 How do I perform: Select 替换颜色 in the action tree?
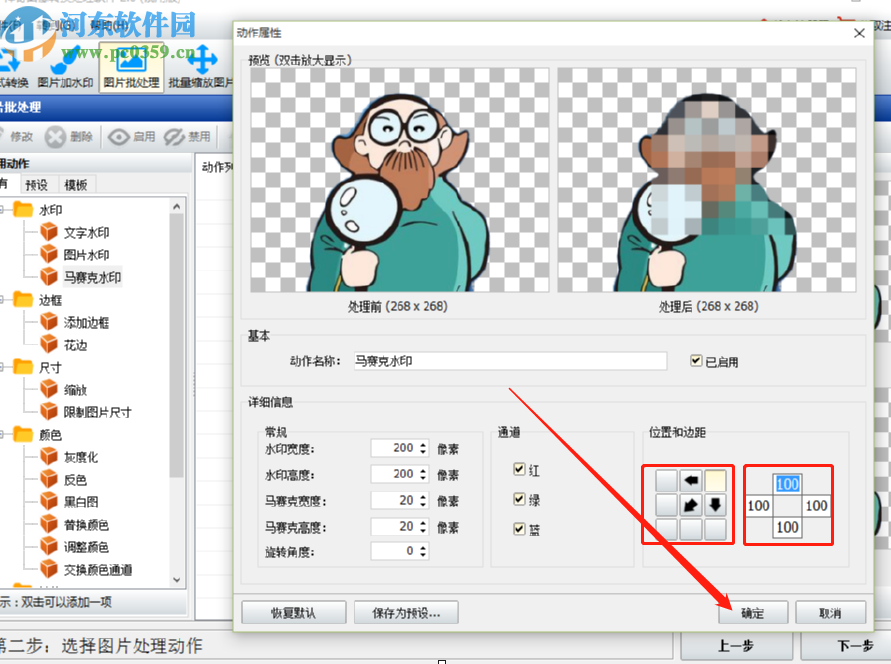coord(86,524)
